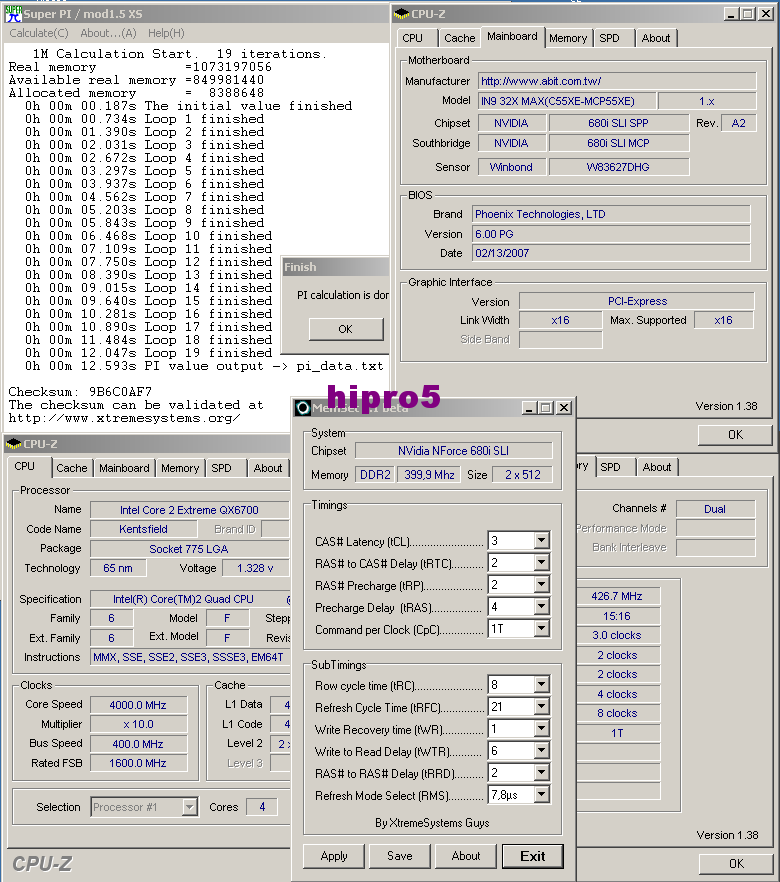Open Memory tab in lower-left CPU-Z window
Viewport: 780px width, 882px height.
(180, 468)
